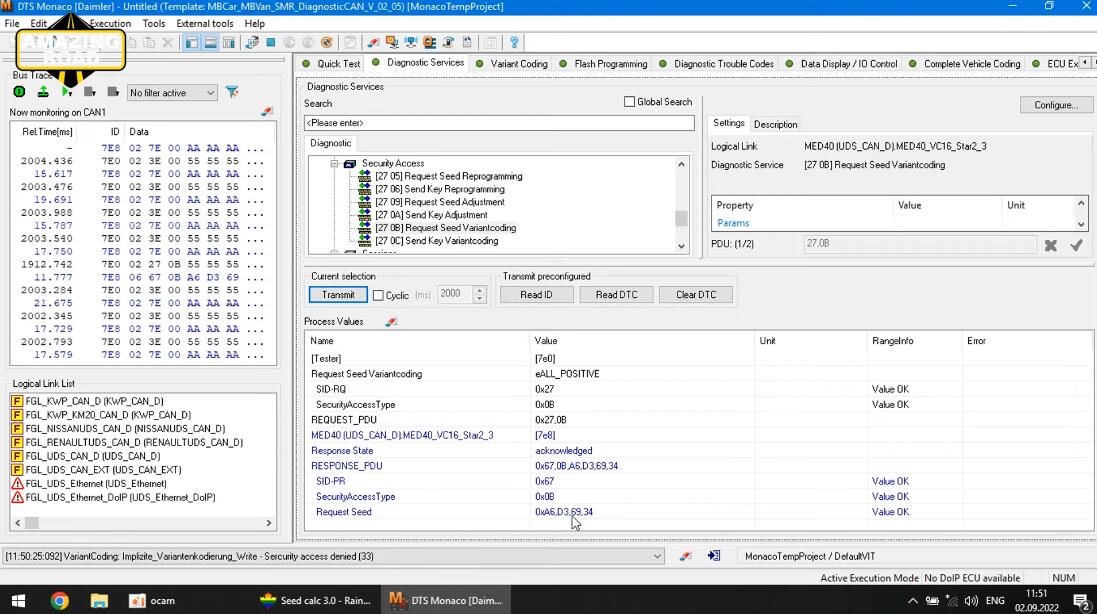Screen dimensions: 1097x614
Task: Cancel PDU edit with the X icon
Action: pos(1051,245)
